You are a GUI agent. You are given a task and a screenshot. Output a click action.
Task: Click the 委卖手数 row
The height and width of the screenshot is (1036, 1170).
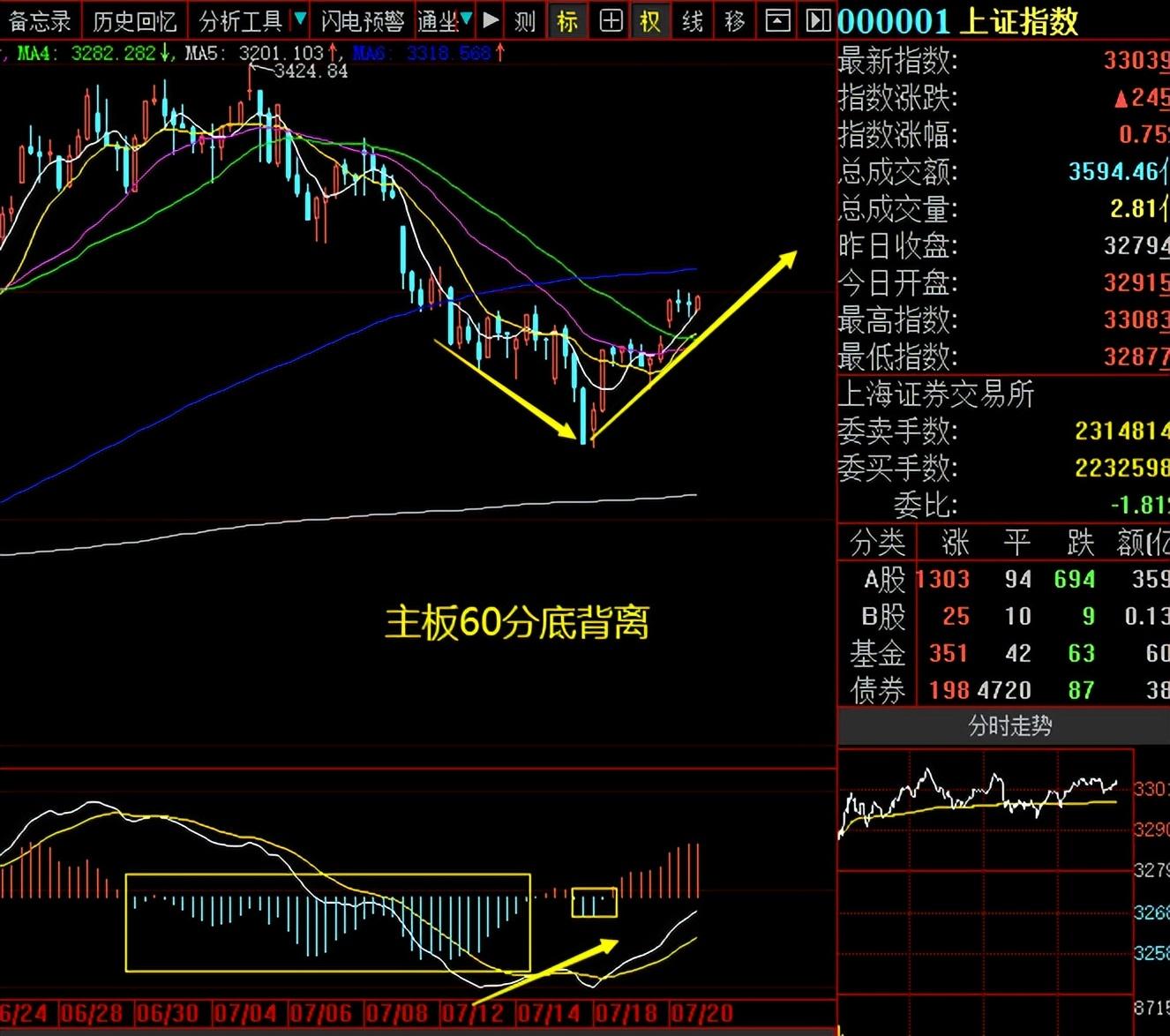pos(1003,432)
